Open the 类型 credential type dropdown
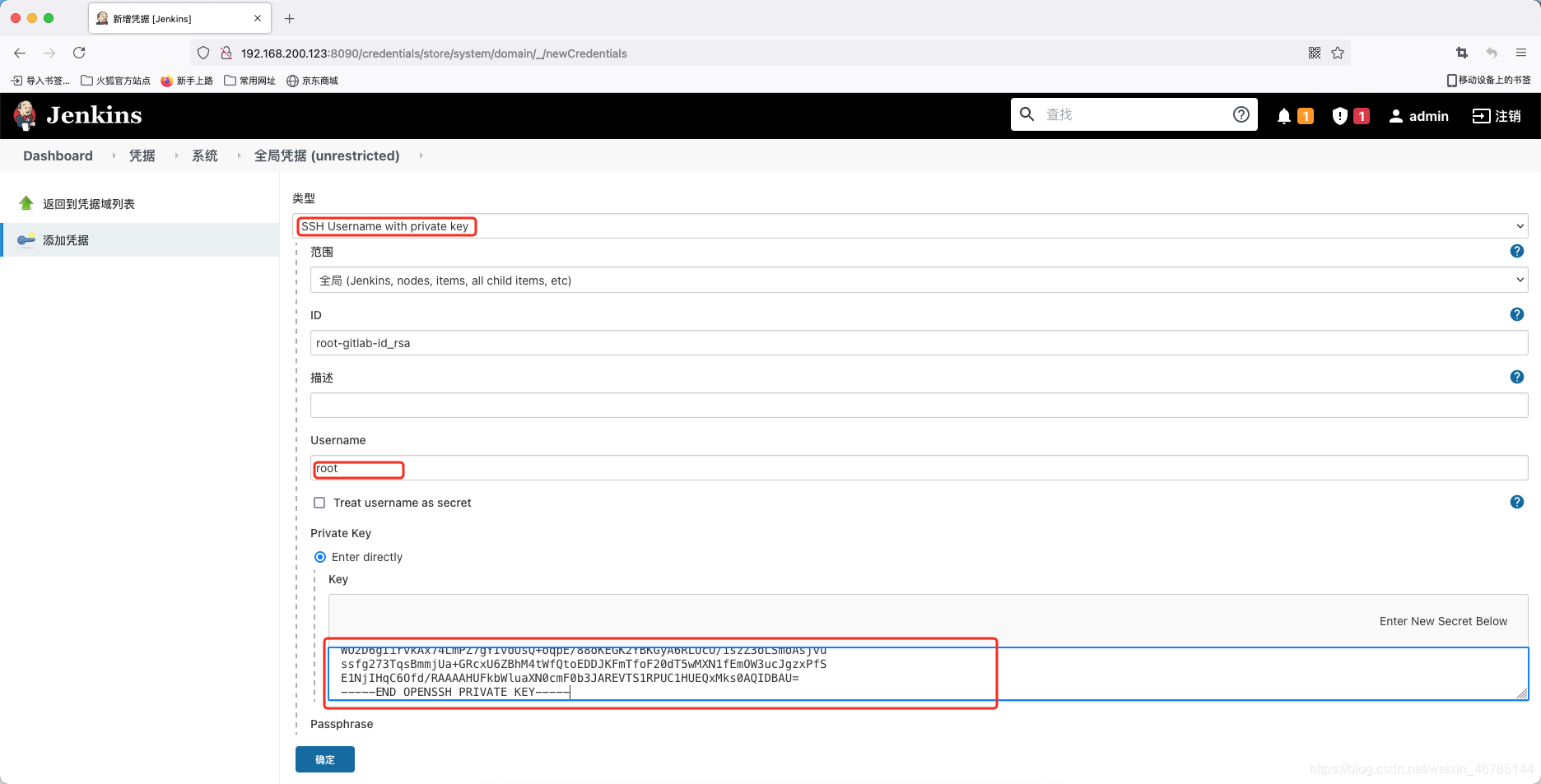 (910, 226)
